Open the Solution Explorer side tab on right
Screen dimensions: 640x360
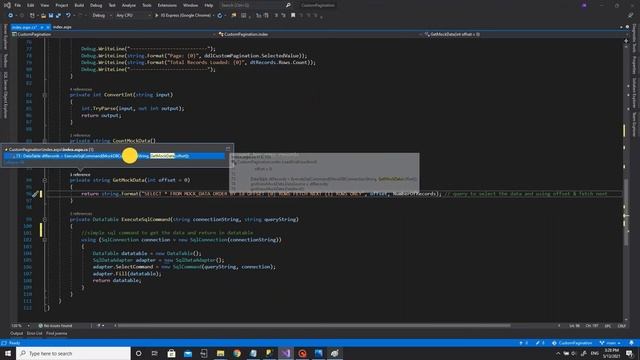[x=634, y=93]
